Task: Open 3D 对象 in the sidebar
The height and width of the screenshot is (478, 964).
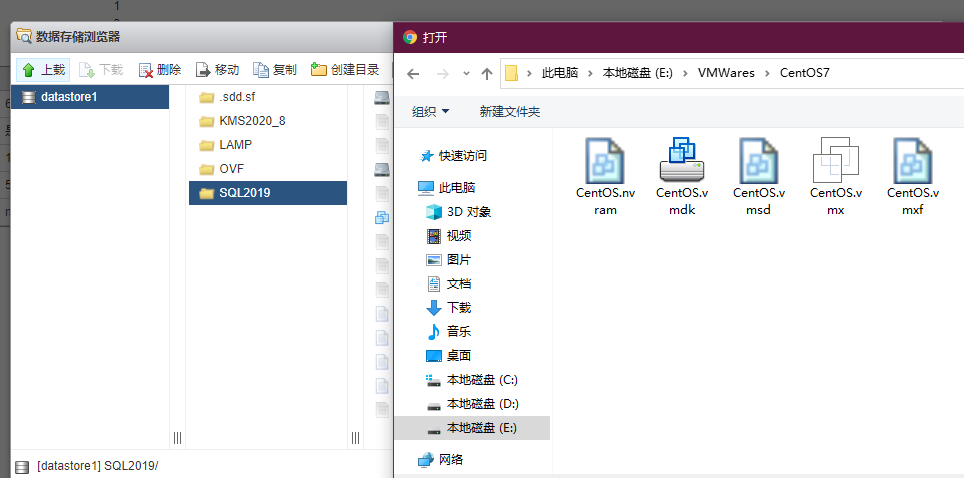Action: click(x=458, y=212)
